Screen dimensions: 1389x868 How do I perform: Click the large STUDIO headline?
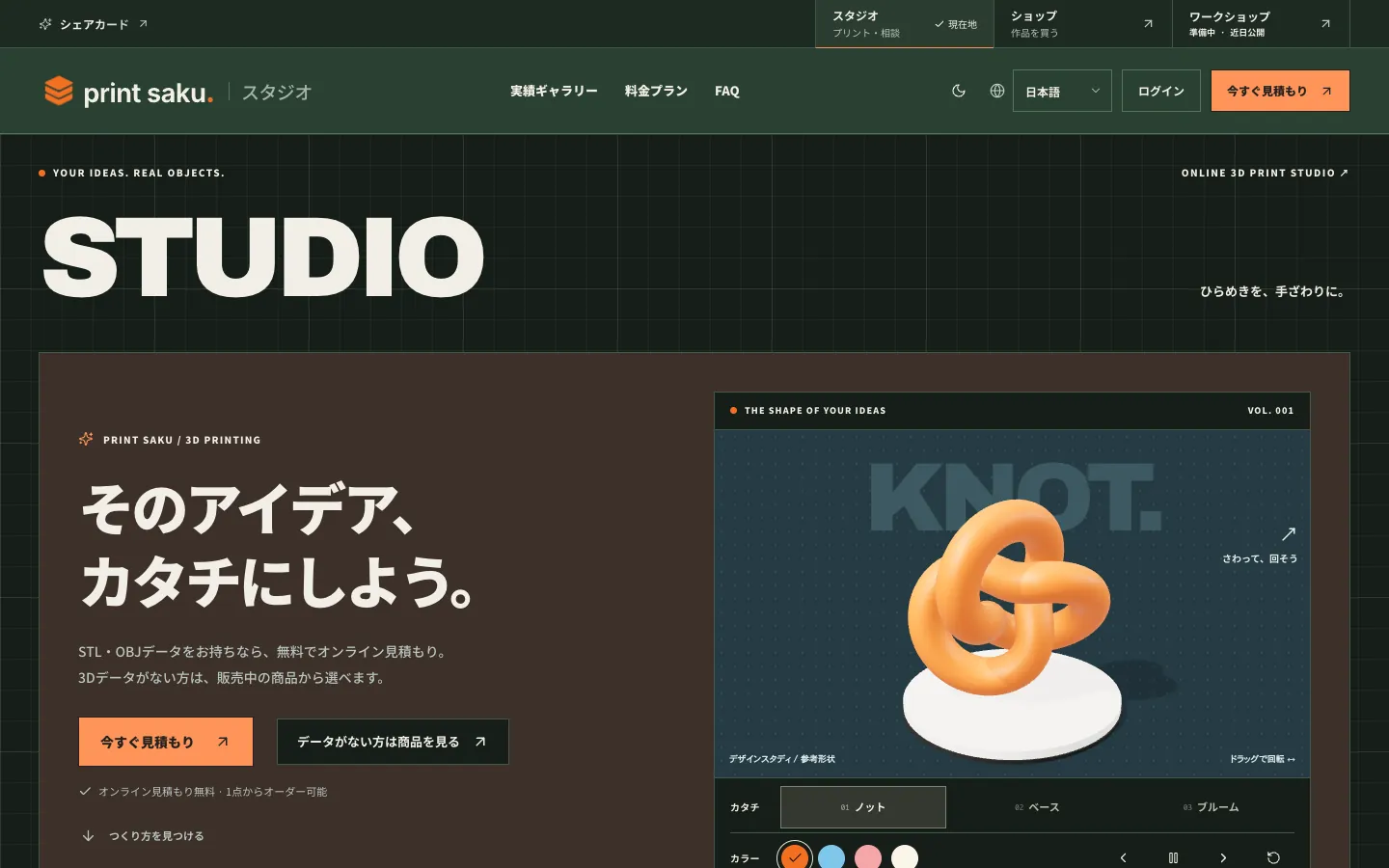(x=263, y=257)
